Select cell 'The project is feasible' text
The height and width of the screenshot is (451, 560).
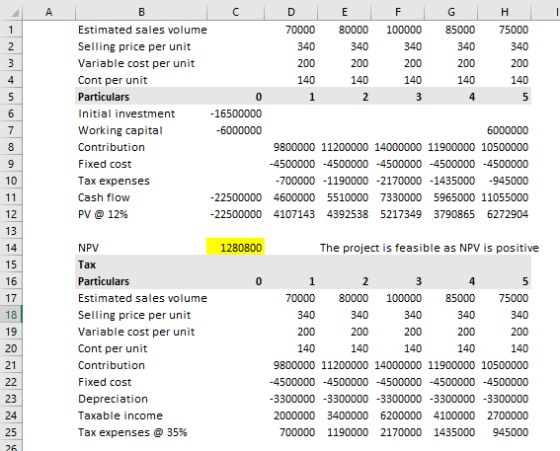[x=429, y=247]
